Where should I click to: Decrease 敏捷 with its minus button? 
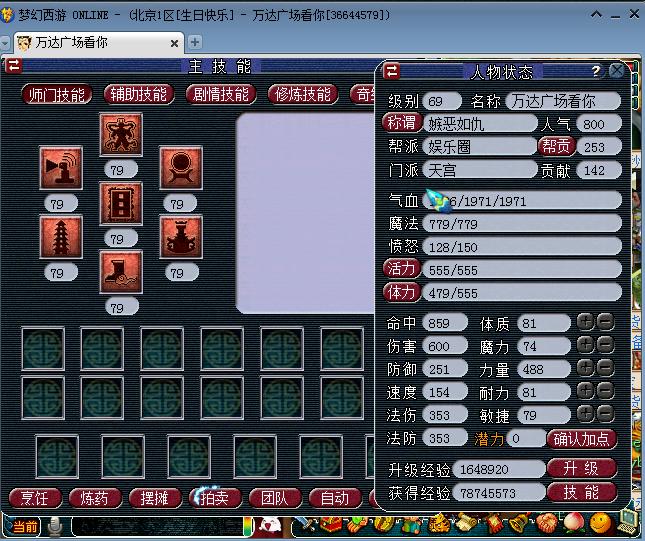[605, 414]
